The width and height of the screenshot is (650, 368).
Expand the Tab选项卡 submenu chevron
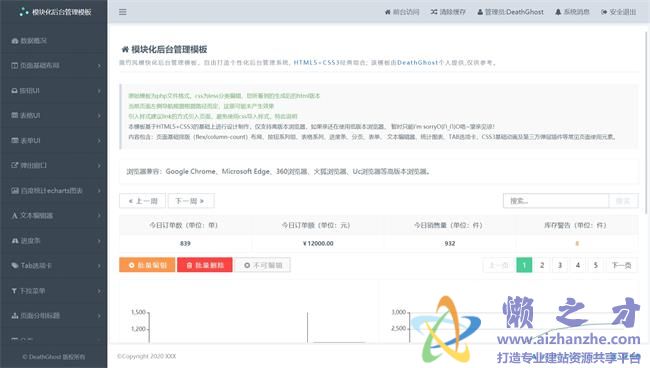(99, 266)
